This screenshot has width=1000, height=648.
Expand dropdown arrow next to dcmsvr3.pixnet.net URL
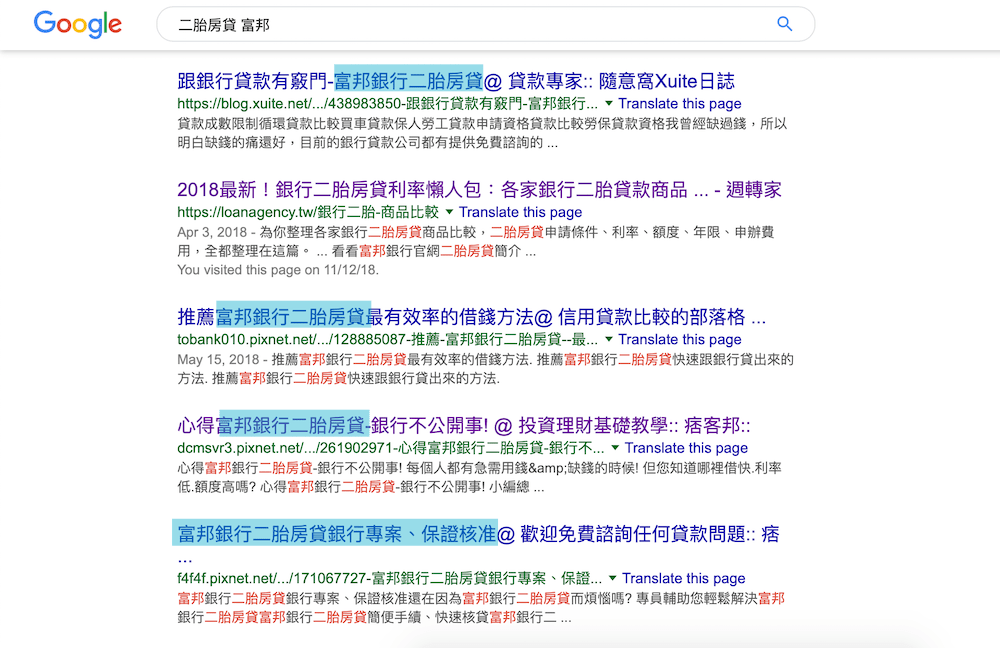point(615,448)
